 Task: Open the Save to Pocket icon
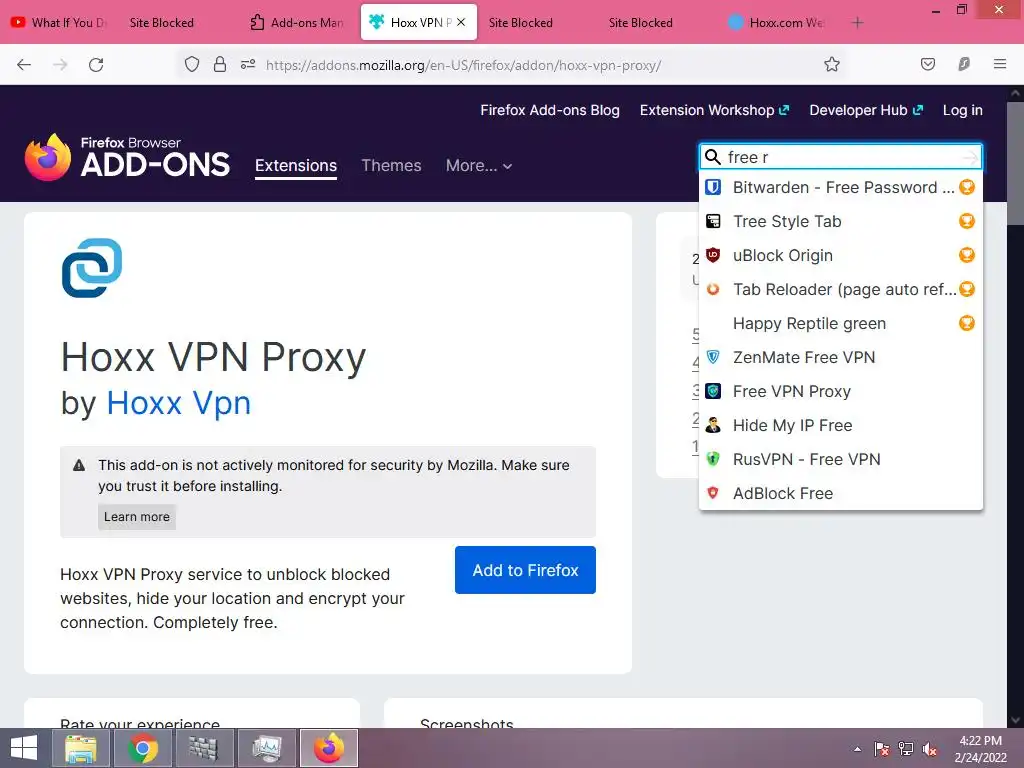(927, 64)
